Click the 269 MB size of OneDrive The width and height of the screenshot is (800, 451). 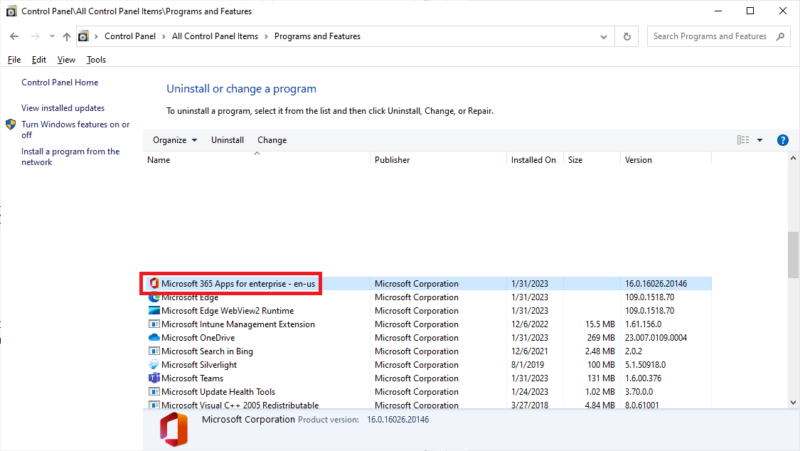pos(601,338)
